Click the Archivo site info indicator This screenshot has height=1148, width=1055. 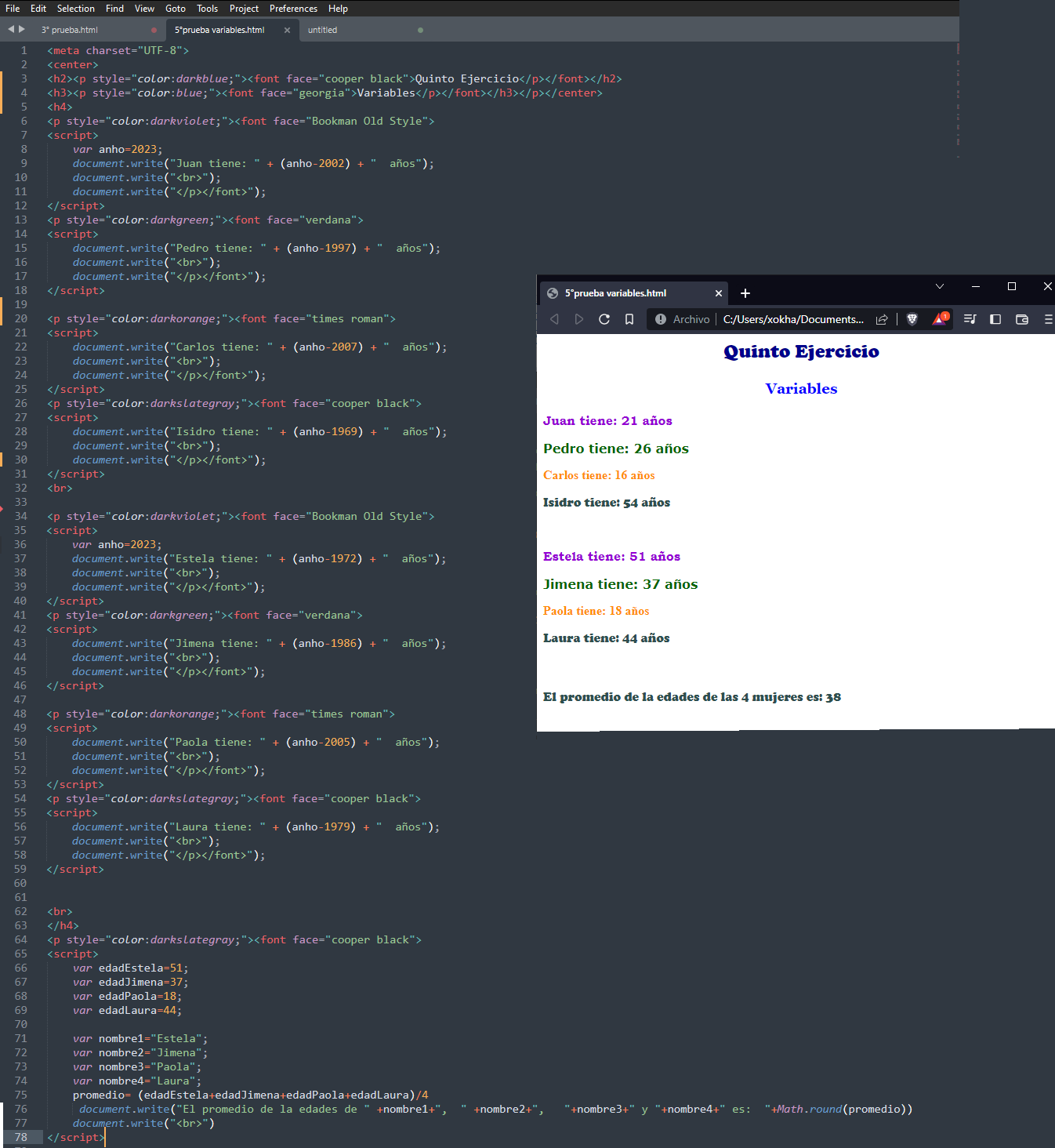(683, 319)
